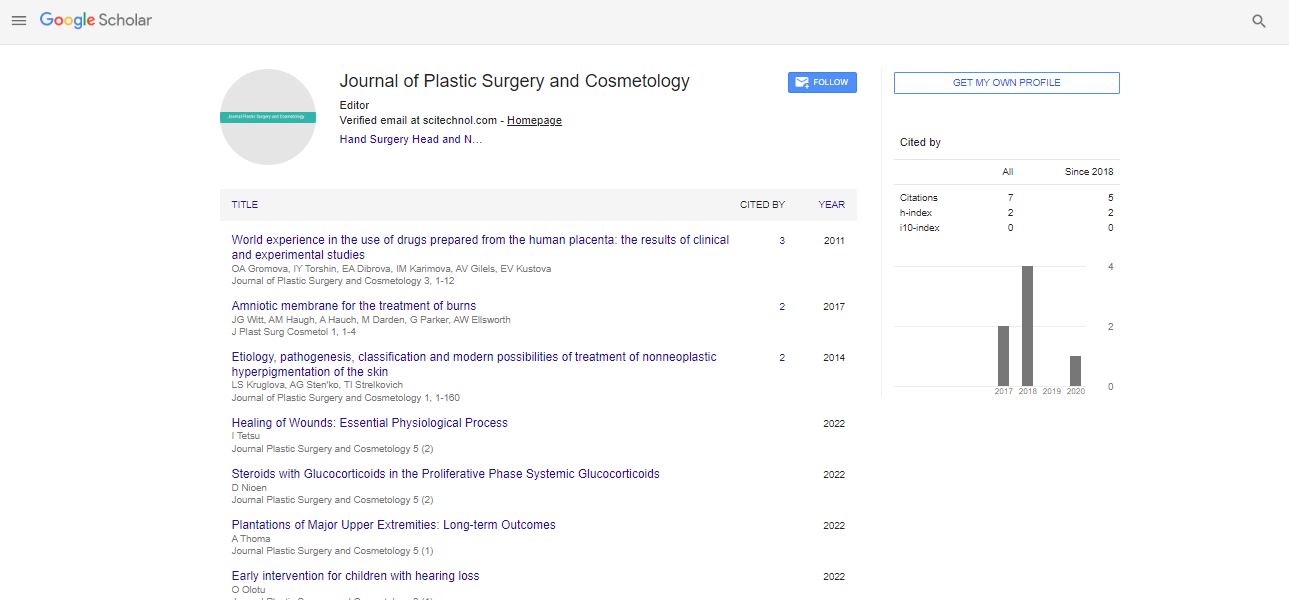Screen dimensions: 1289x600
Task: Open Etiology of hyperpigmentation article
Action: click(x=474, y=364)
